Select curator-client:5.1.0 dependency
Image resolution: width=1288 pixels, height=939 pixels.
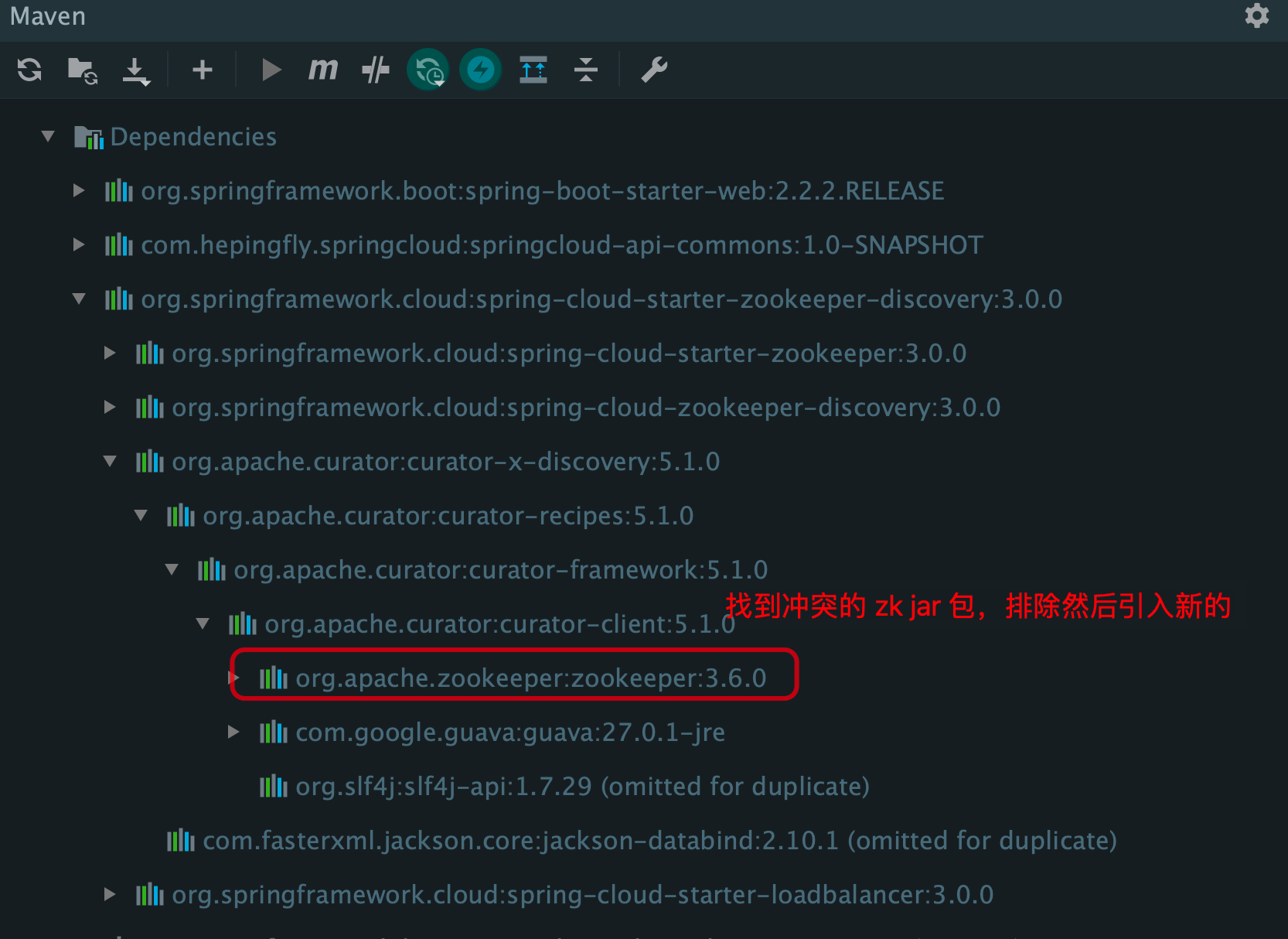tap(500, 624)
